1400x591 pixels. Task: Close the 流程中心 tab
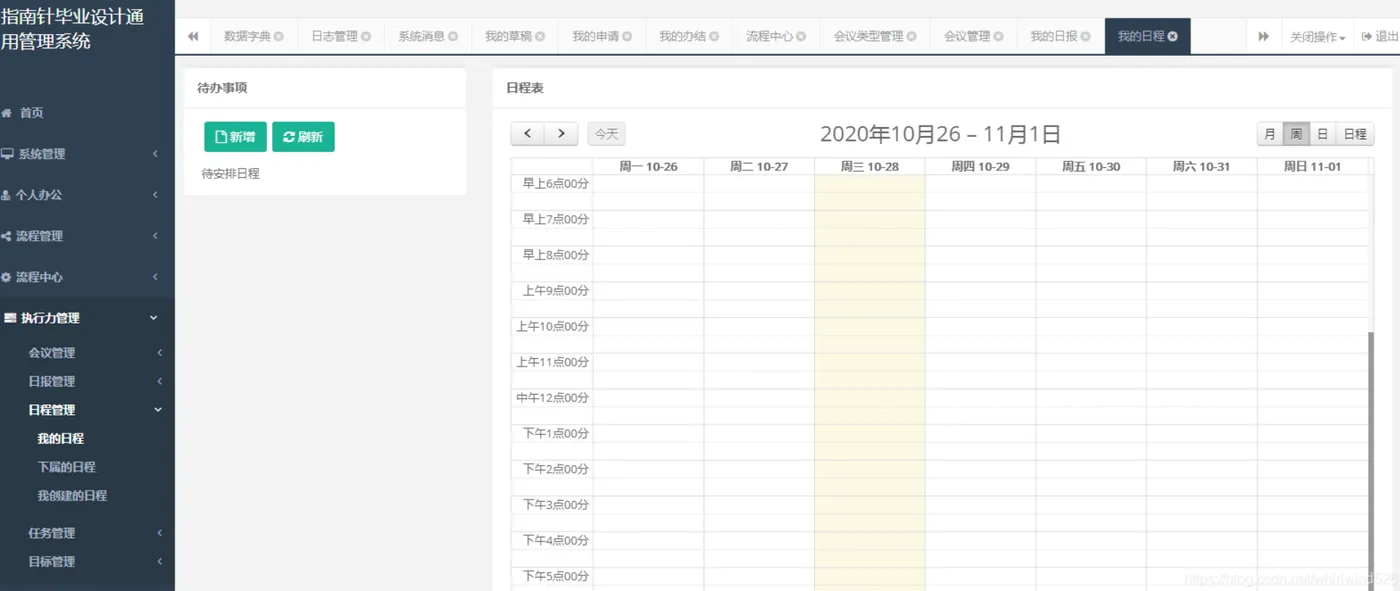[x=801, y=36]
